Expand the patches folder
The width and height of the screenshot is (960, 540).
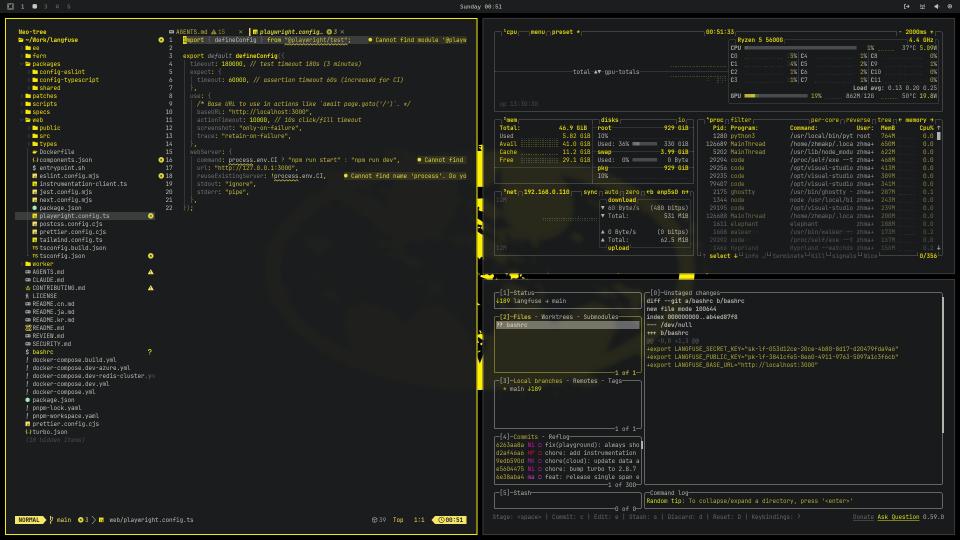point(40,96)
